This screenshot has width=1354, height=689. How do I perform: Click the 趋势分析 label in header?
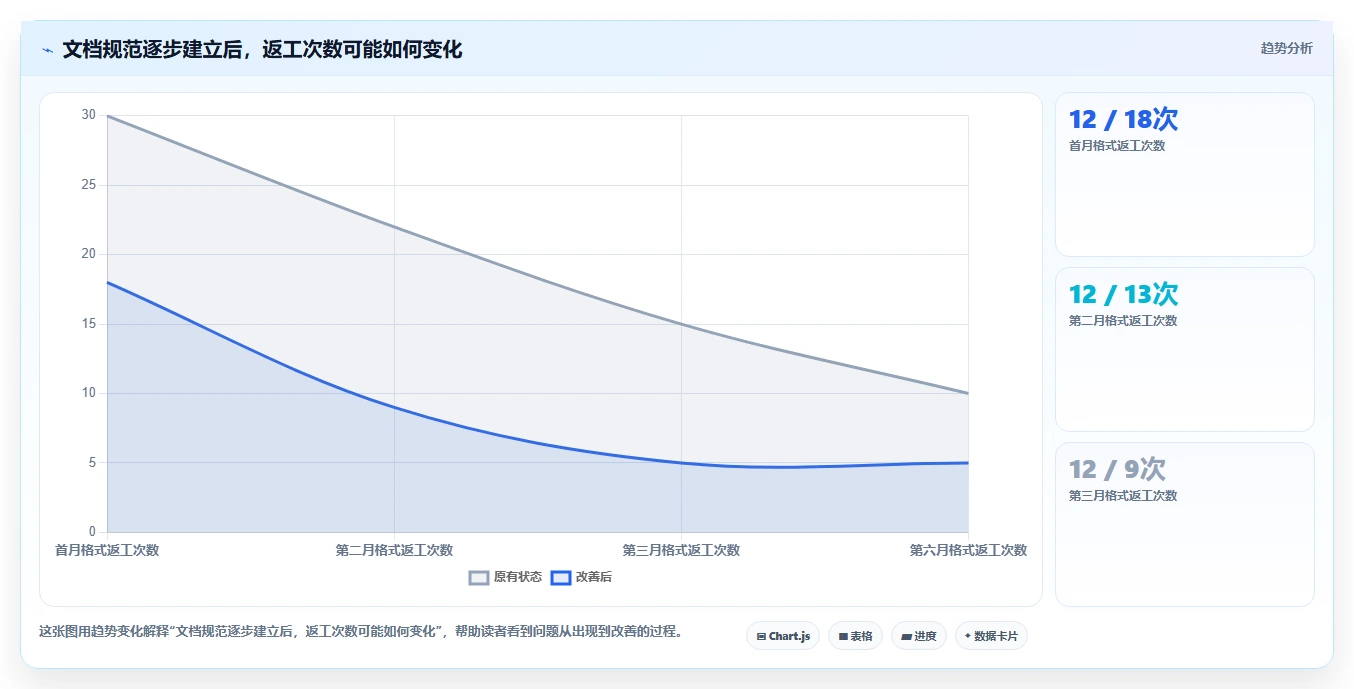[x=1286, y=48]
